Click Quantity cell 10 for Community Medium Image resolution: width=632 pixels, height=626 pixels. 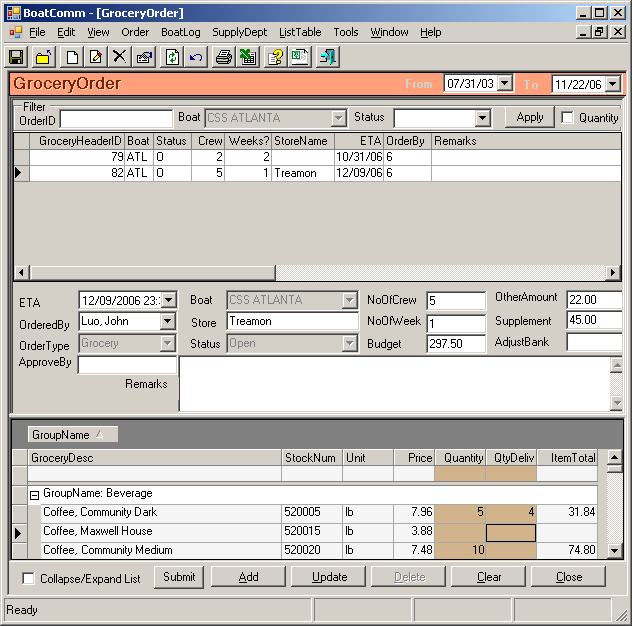tap(459, 550)
